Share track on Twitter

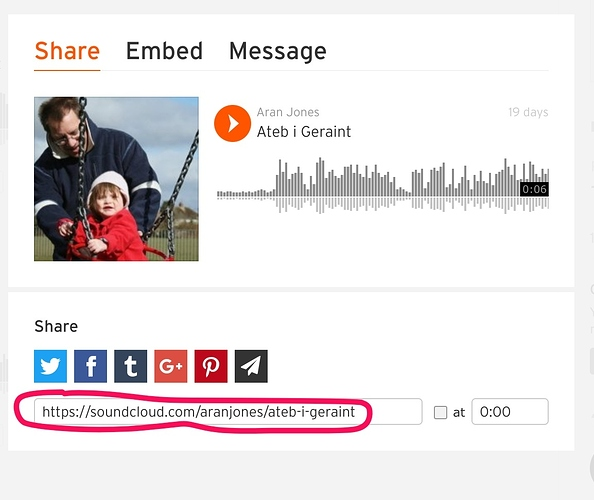pyautogui.click(x=50, y=366)
